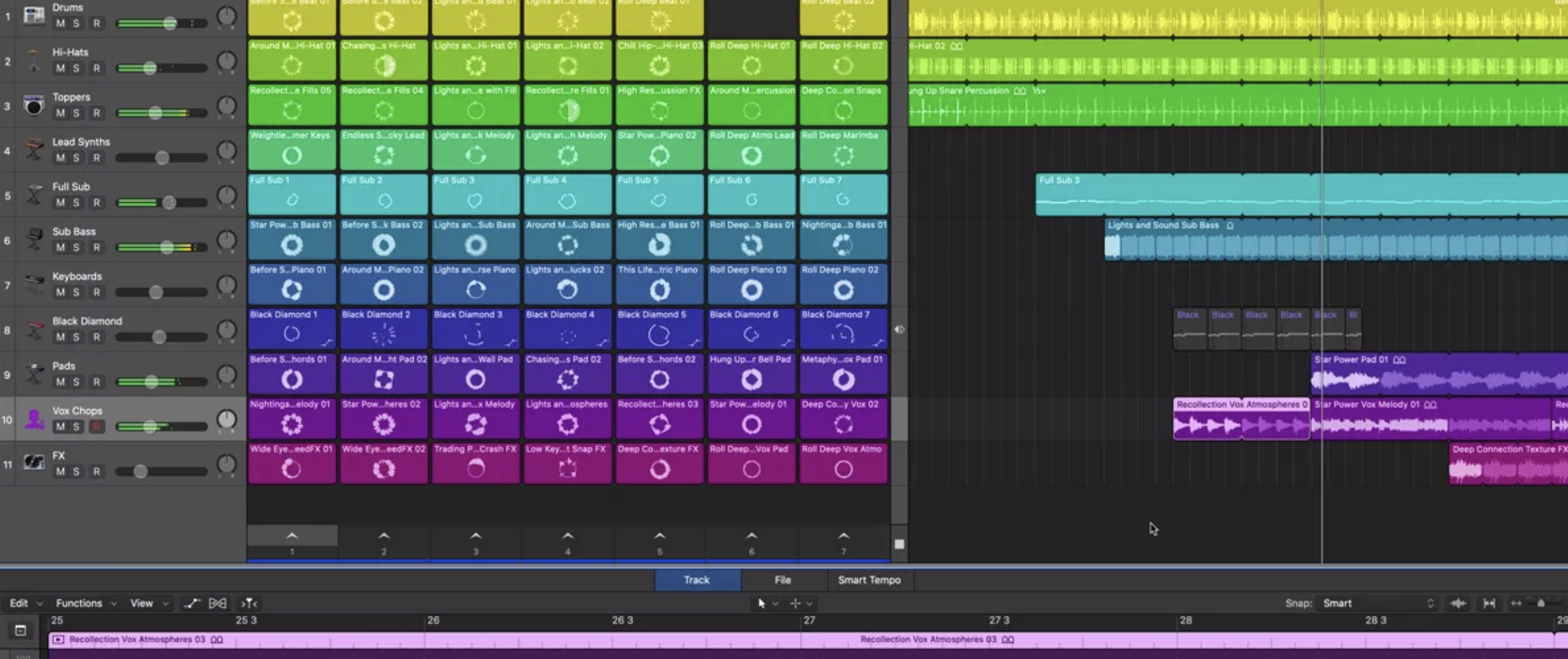The width and height of the screenshot is (1568, 659).
Task: Click the flex mode icon in editor toolbar
Action: click(x=217, y=603)
